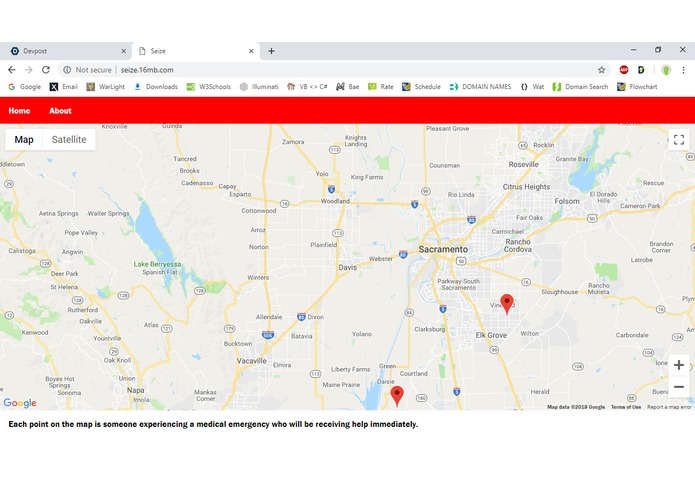Click the red marker near Courtland

point(397,396)
